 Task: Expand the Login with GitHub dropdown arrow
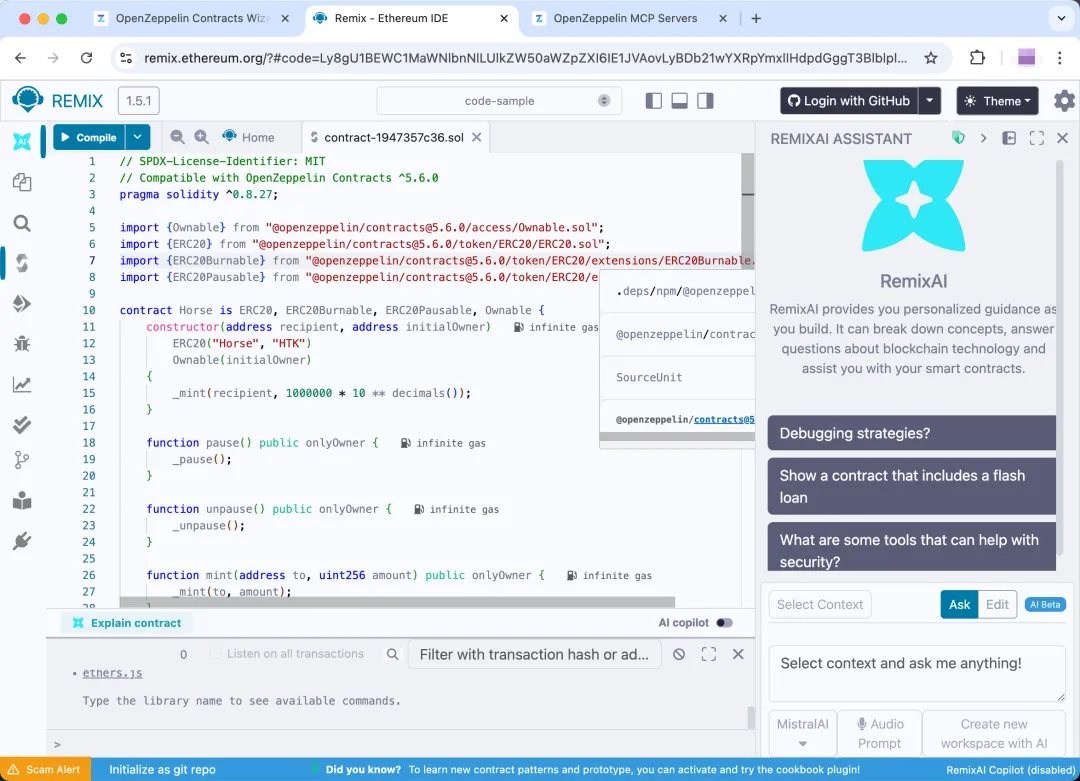[929, 101]
